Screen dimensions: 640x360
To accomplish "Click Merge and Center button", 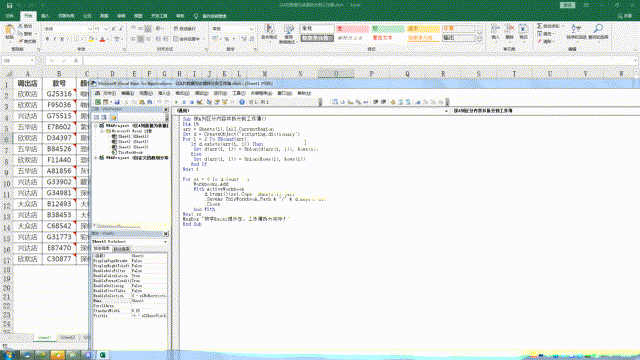I will (x=186, y=39).
